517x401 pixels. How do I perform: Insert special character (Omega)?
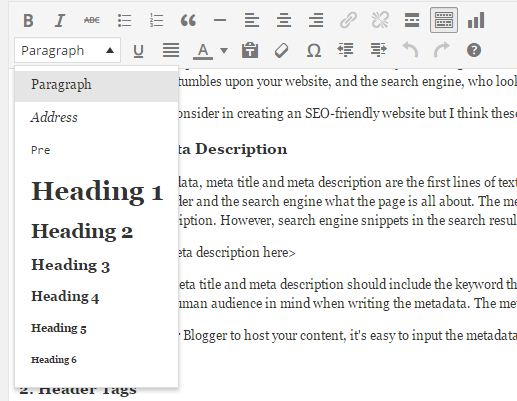pos(314,51)
